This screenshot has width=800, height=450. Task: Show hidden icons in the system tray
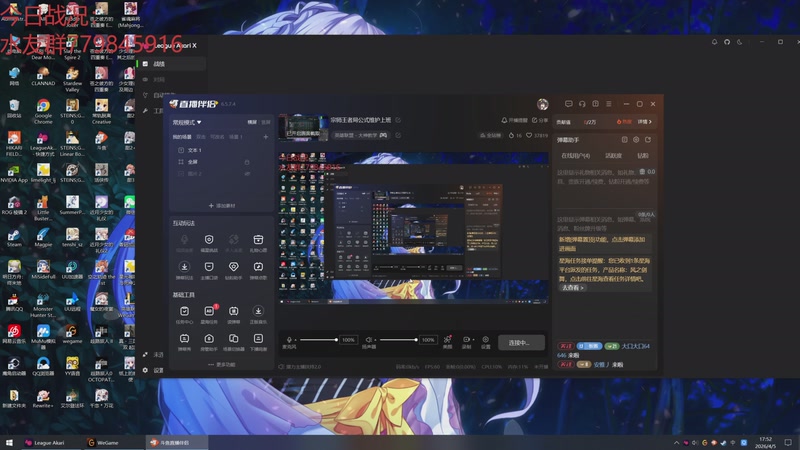(x=677, y=443)
